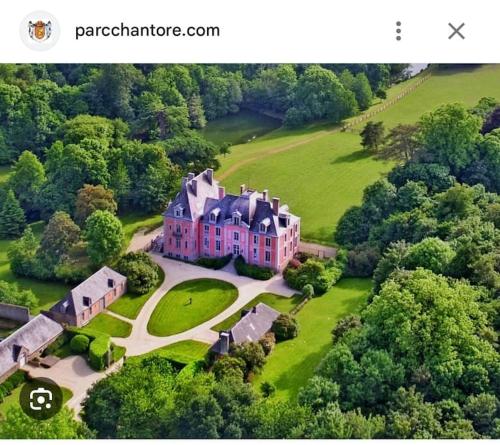
Task: Open the parcchantore.com source link
Action: pyautogui.click(x=147, y=31)
